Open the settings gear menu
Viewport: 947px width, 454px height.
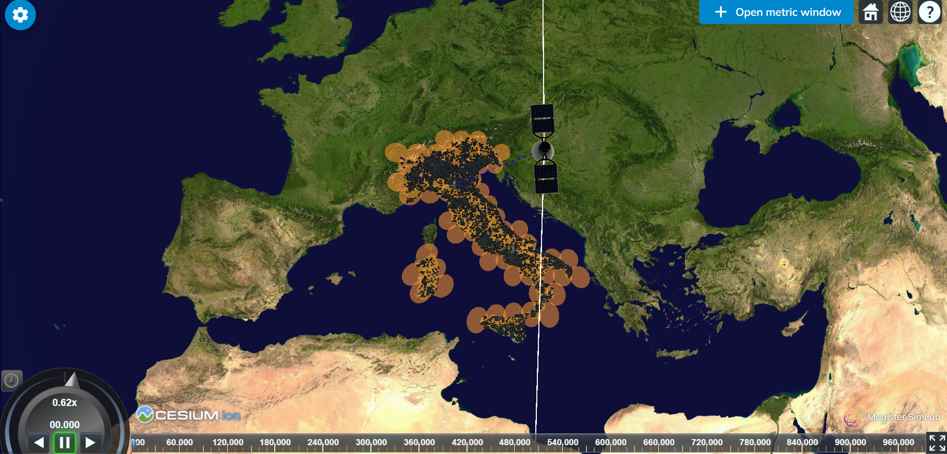tap(21, 14)
